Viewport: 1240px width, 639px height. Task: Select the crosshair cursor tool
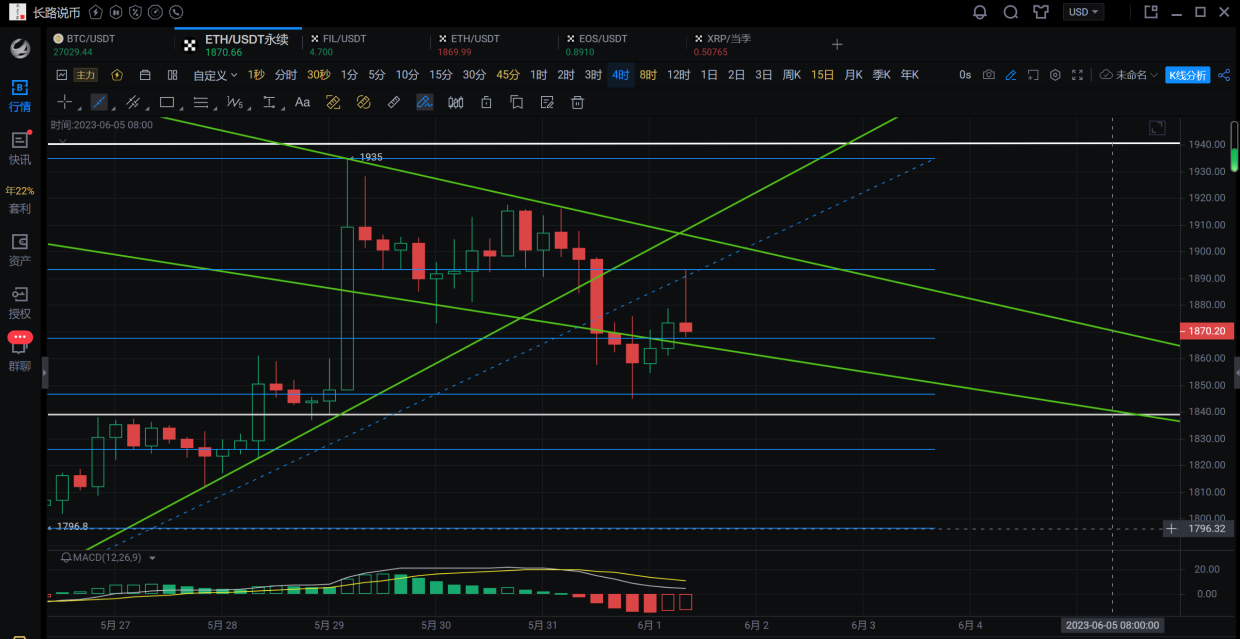pyautogui.click(x=65, y=102)
